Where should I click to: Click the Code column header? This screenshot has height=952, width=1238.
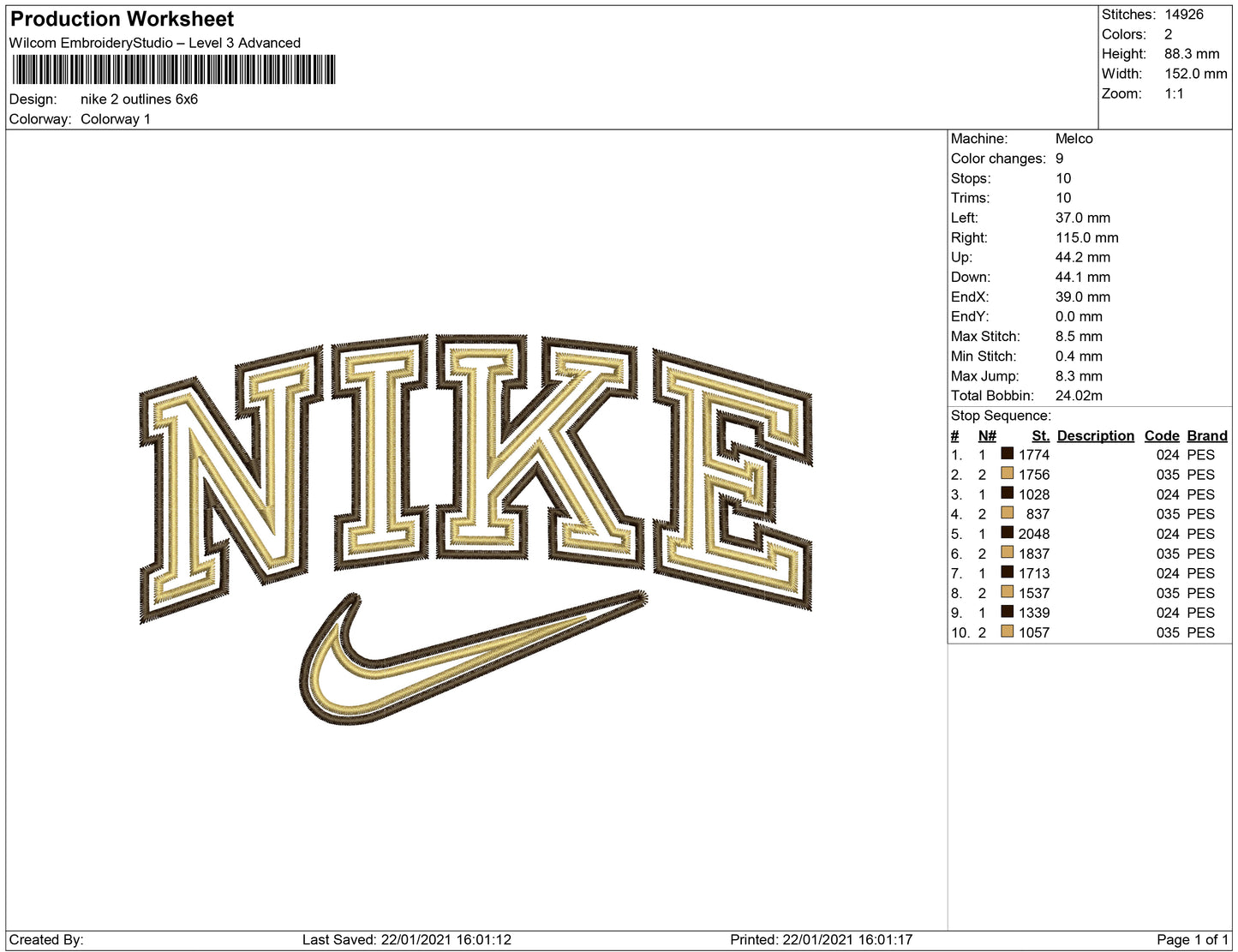click(1162, 436)
